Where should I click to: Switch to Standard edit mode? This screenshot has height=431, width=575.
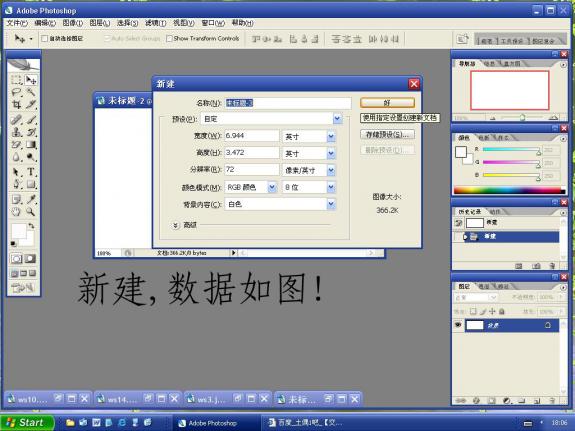17,259
